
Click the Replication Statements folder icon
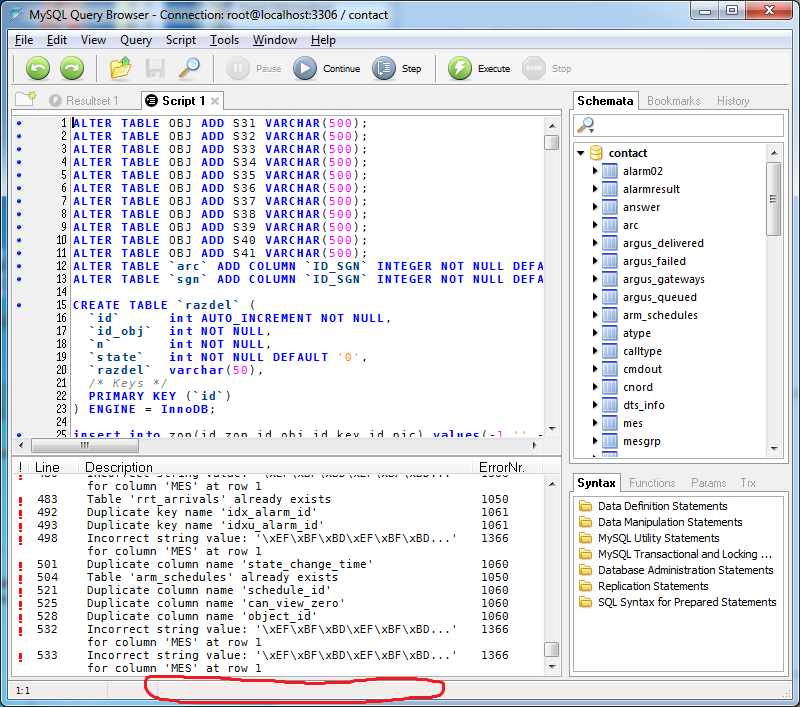click(x=585, y=586)
